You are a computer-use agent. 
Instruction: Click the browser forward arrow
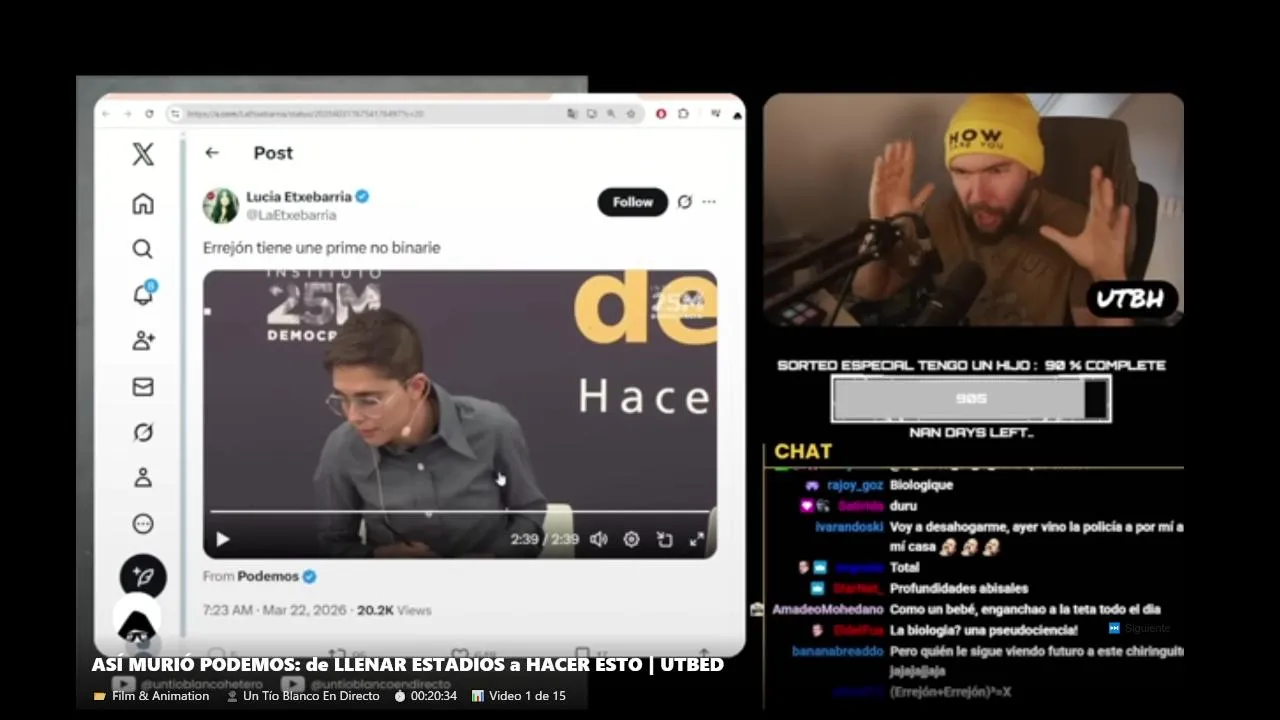point(127,114)
